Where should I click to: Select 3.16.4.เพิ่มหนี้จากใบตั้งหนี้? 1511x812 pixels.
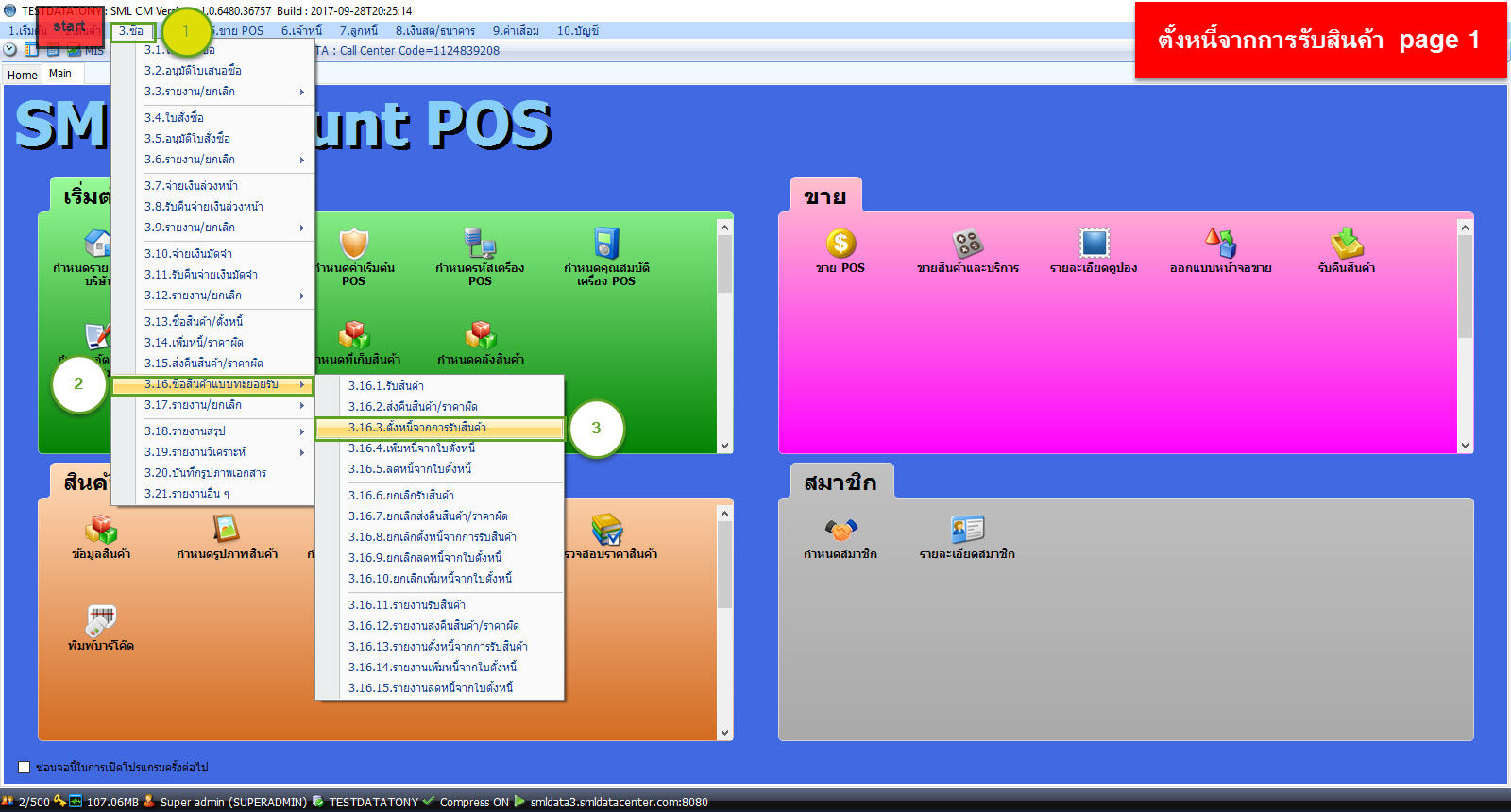click(x=439, y=448)
